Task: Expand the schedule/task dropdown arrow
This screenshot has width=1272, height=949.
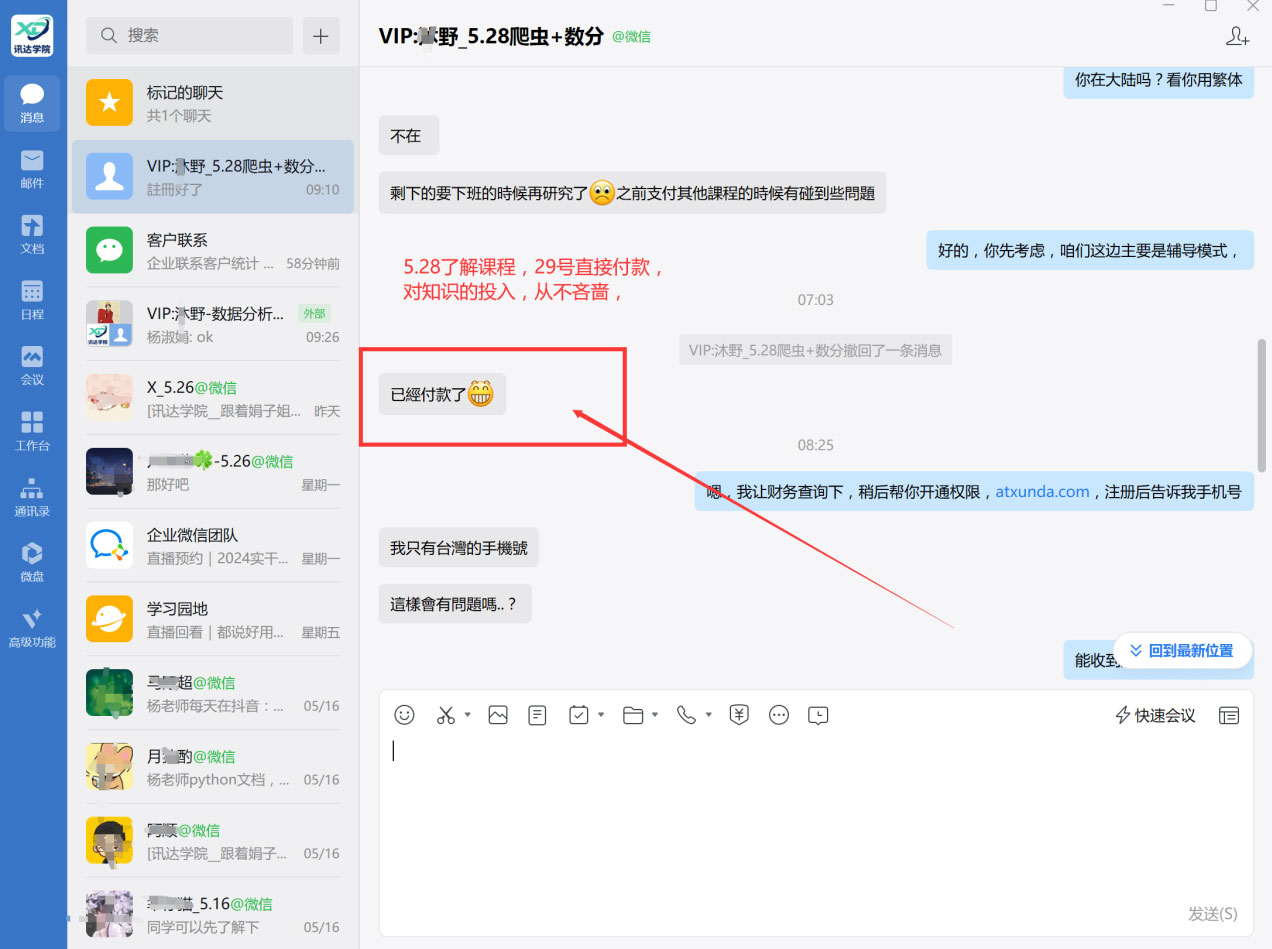Action: pos(601,715)
